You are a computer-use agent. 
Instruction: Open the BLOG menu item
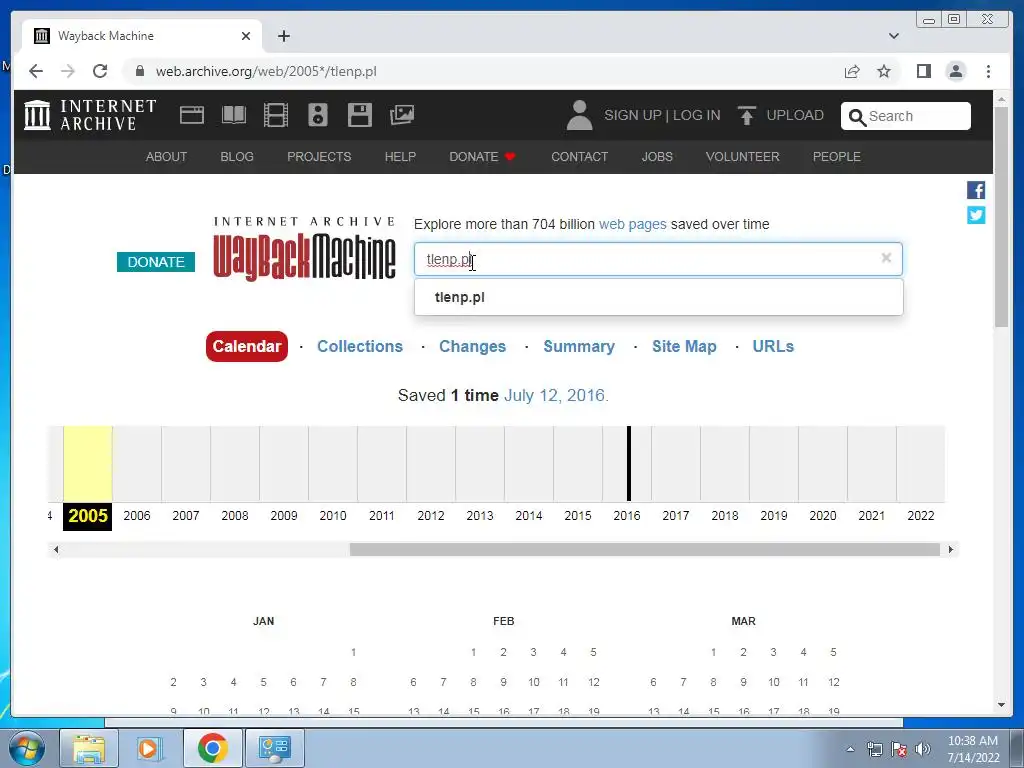click(x=236, y=157)
